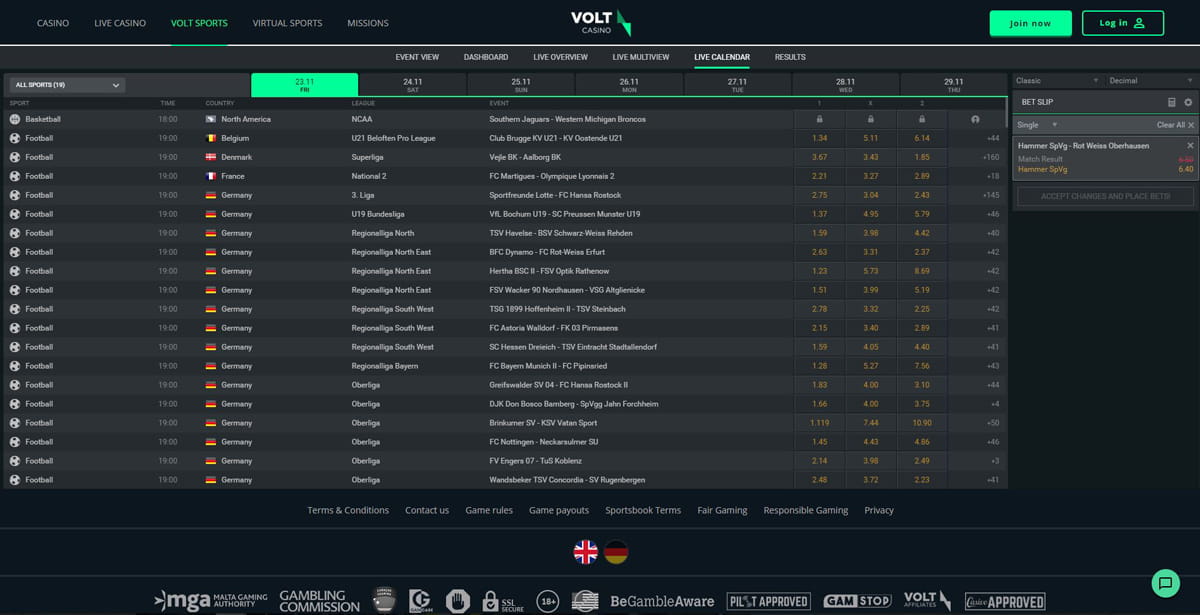The image size is (1200, 615).
Task: Open Volt Affiliates logo
Action: coord(927,600)
